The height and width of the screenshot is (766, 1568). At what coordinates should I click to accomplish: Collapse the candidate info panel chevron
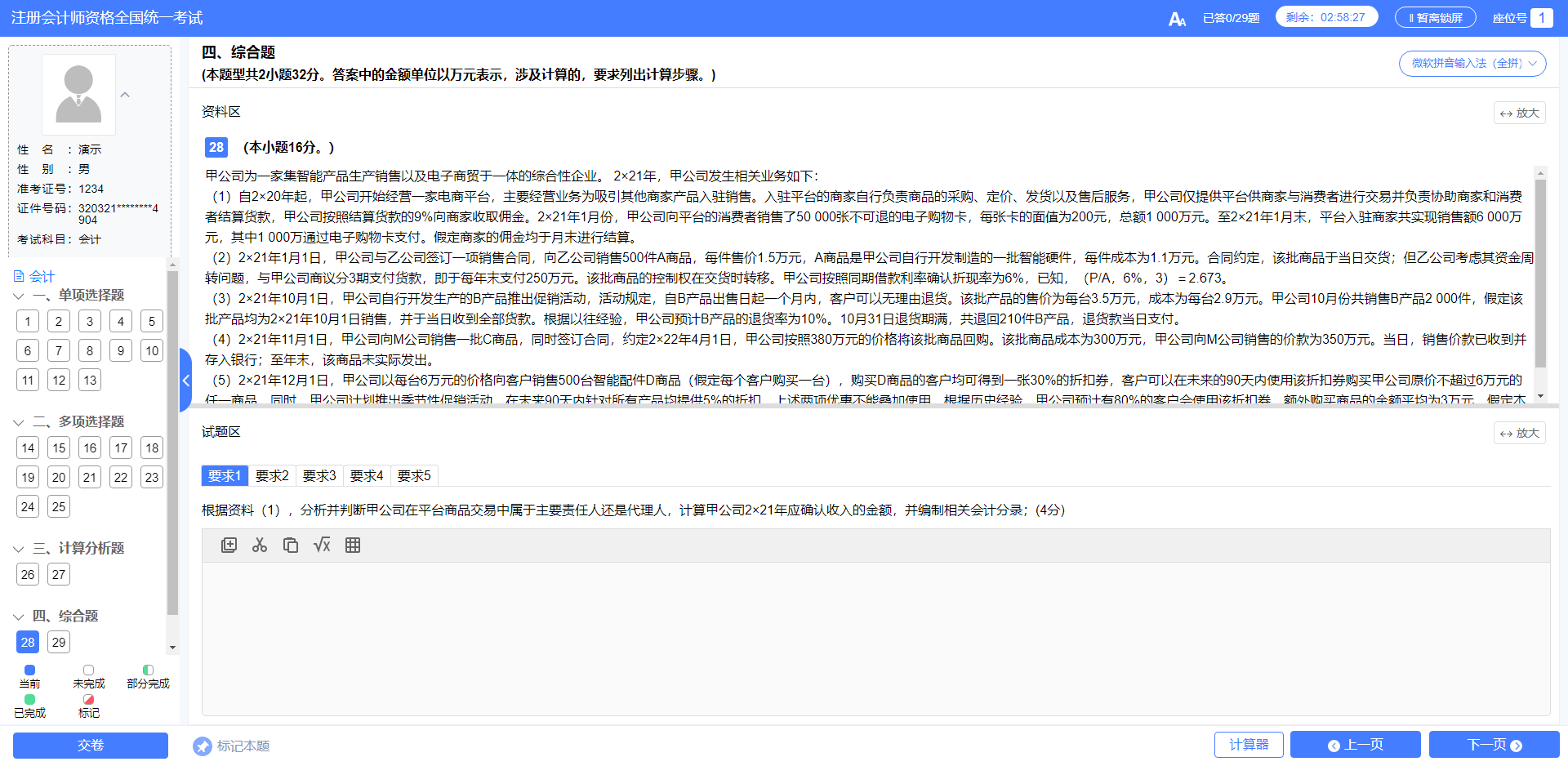125,94
